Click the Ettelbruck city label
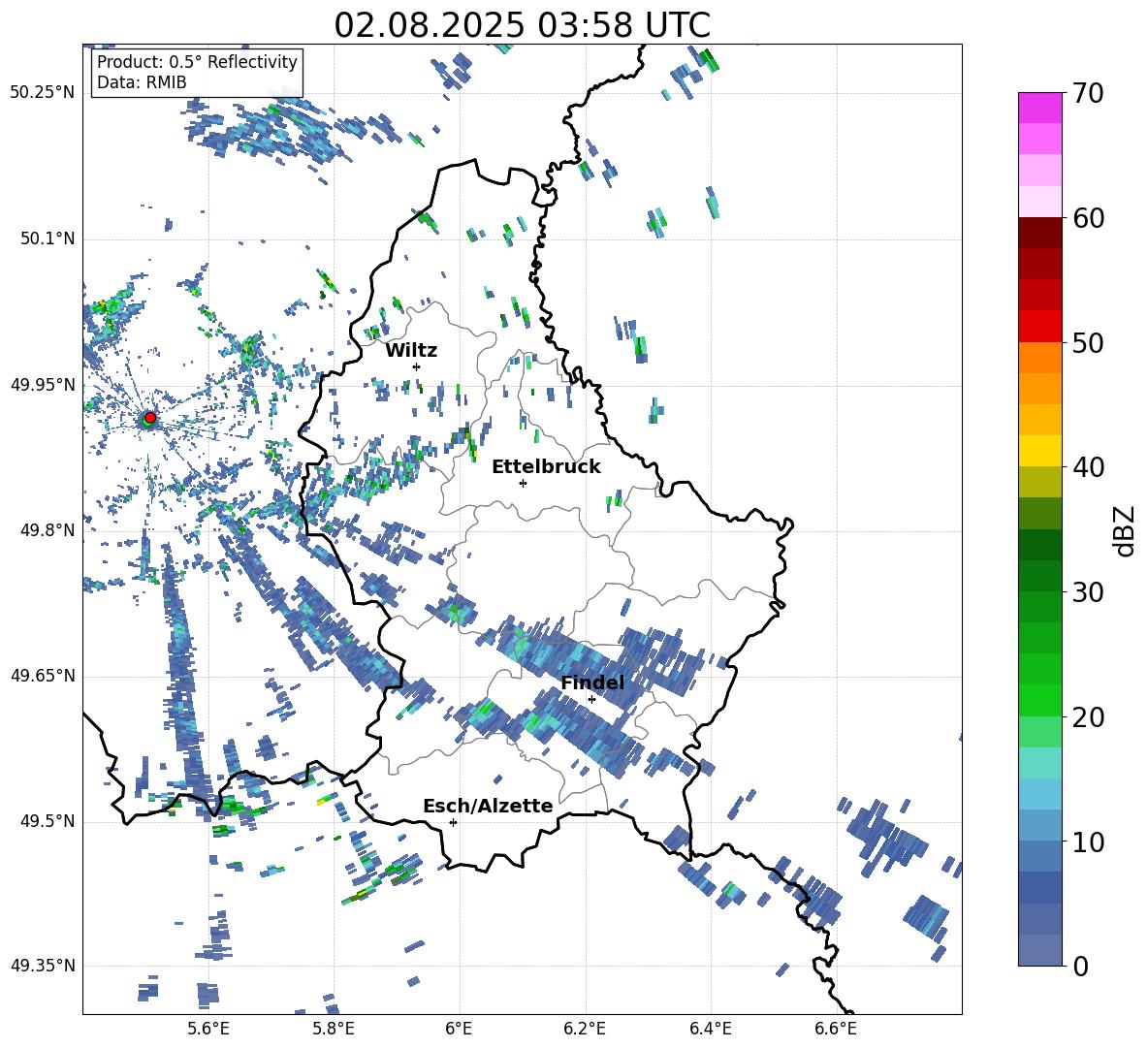 point(546,467)
